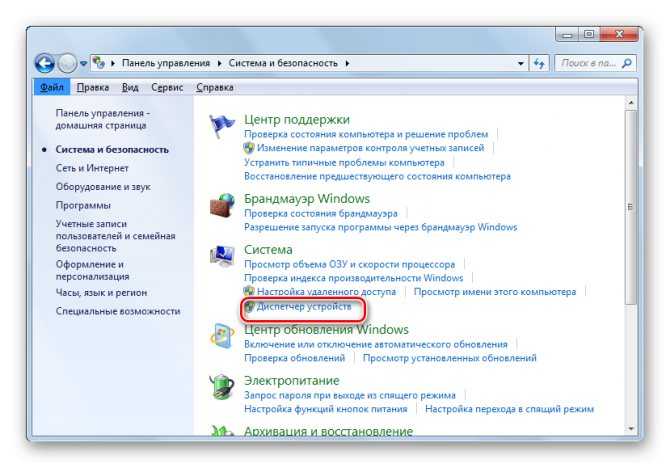Open the recent pages dropdown arrow
The image size is (670, 468).
pos(83,64)
